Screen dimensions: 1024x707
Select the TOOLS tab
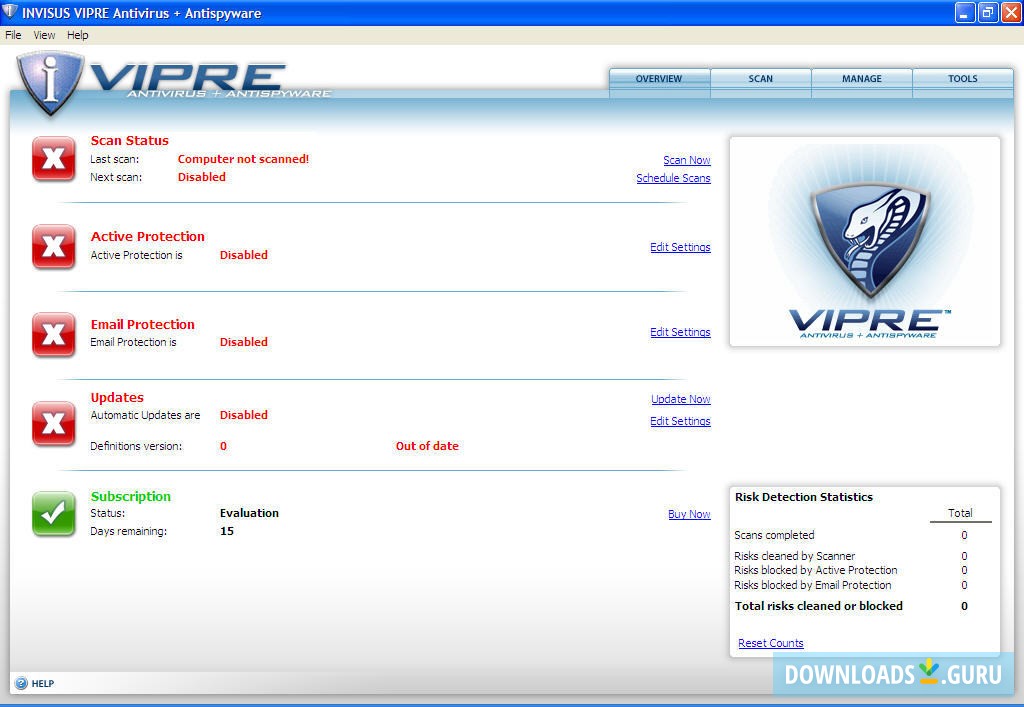[x=962, y=78]
